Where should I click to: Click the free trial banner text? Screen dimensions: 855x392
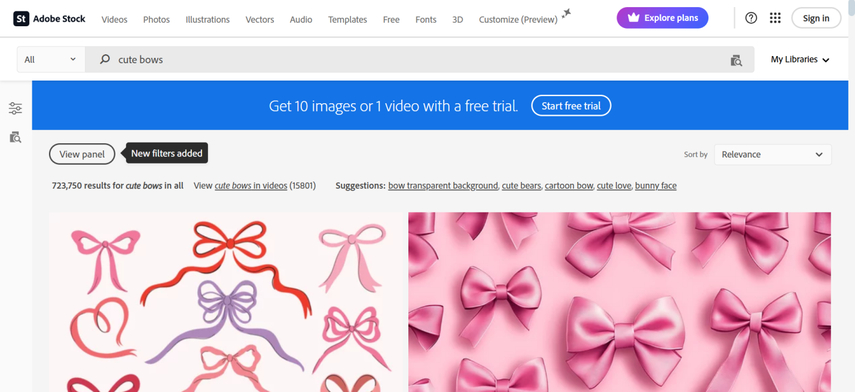393,106
